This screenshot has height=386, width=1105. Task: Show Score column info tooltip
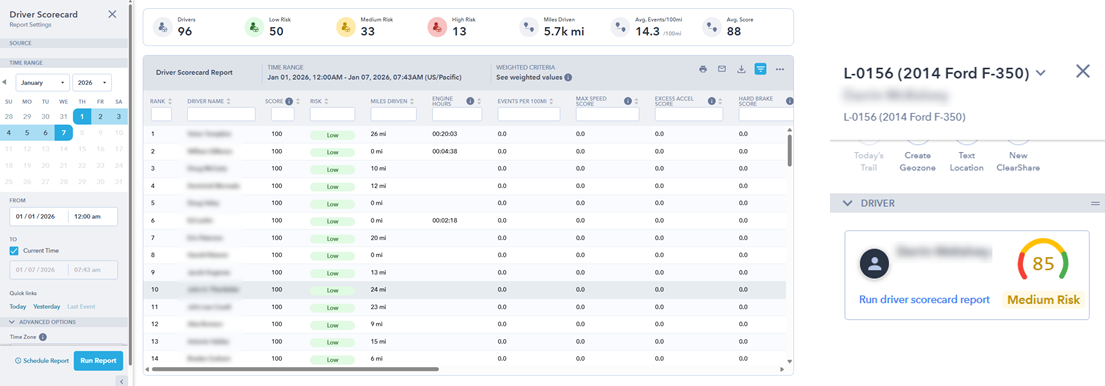tap(290, 101)
